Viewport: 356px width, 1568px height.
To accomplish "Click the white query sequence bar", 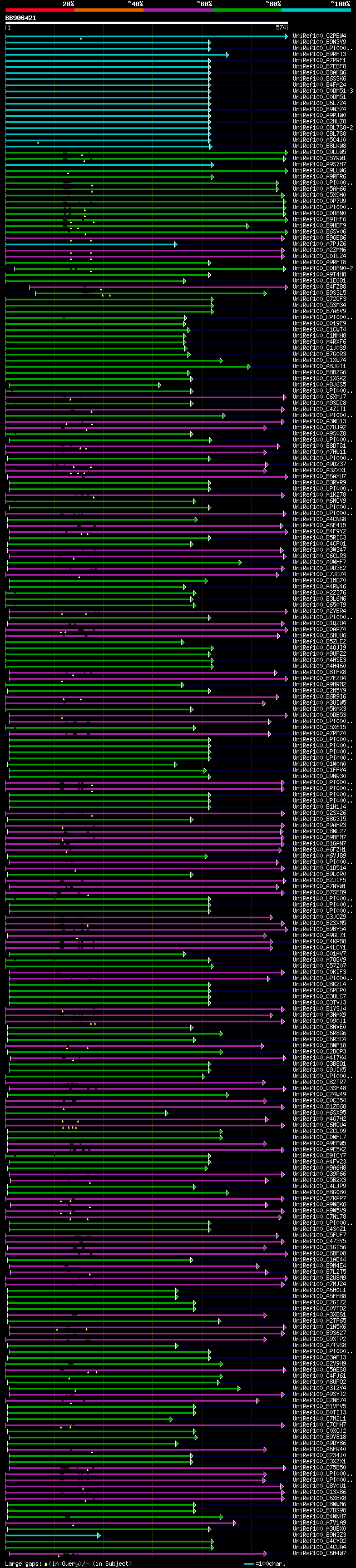I will [x=147, y=23].
